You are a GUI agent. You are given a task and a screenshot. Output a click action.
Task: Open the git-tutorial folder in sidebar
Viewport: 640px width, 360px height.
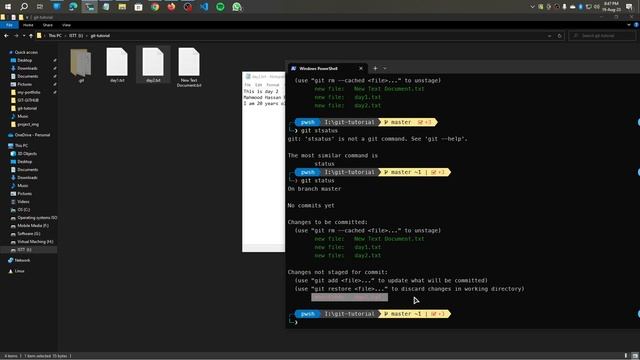(27, 108)
